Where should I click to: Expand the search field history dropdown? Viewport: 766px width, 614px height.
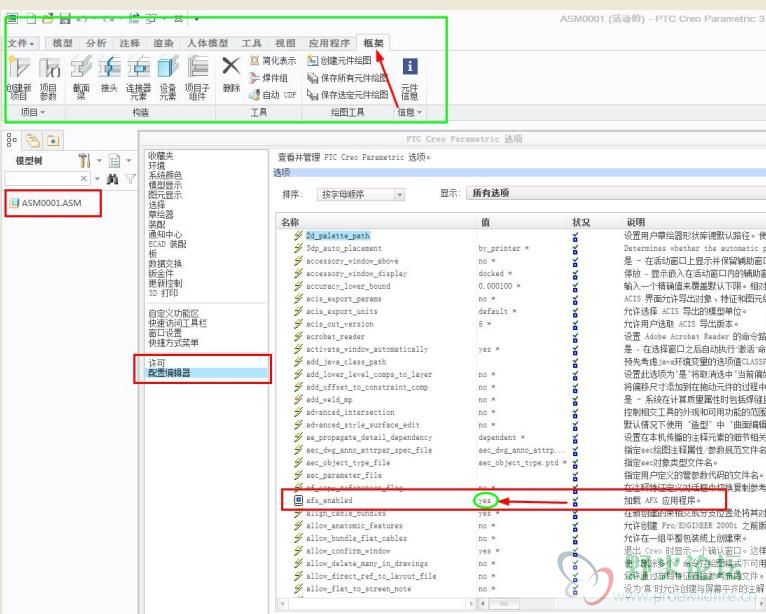tap(97, 179)
